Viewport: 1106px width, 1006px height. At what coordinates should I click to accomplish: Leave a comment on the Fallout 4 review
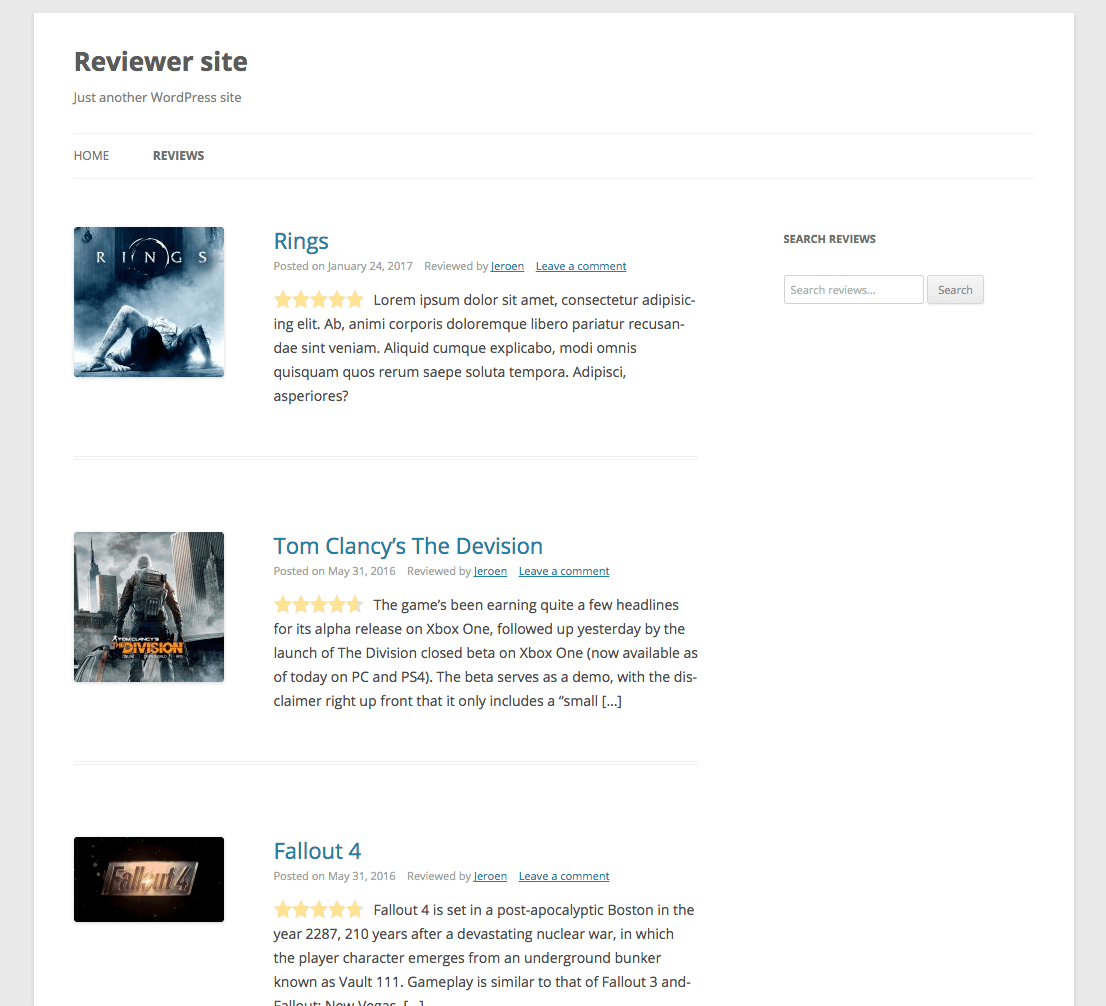(564, 876)
